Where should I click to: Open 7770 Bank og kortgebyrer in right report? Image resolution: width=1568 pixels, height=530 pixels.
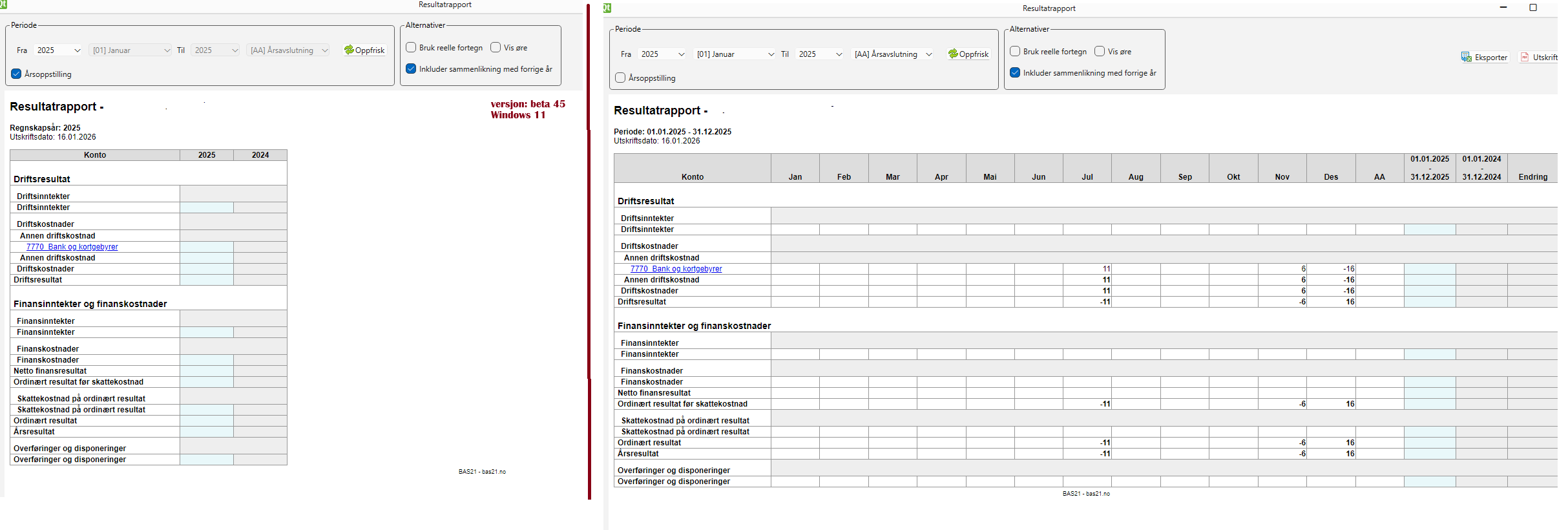[676, 269]
